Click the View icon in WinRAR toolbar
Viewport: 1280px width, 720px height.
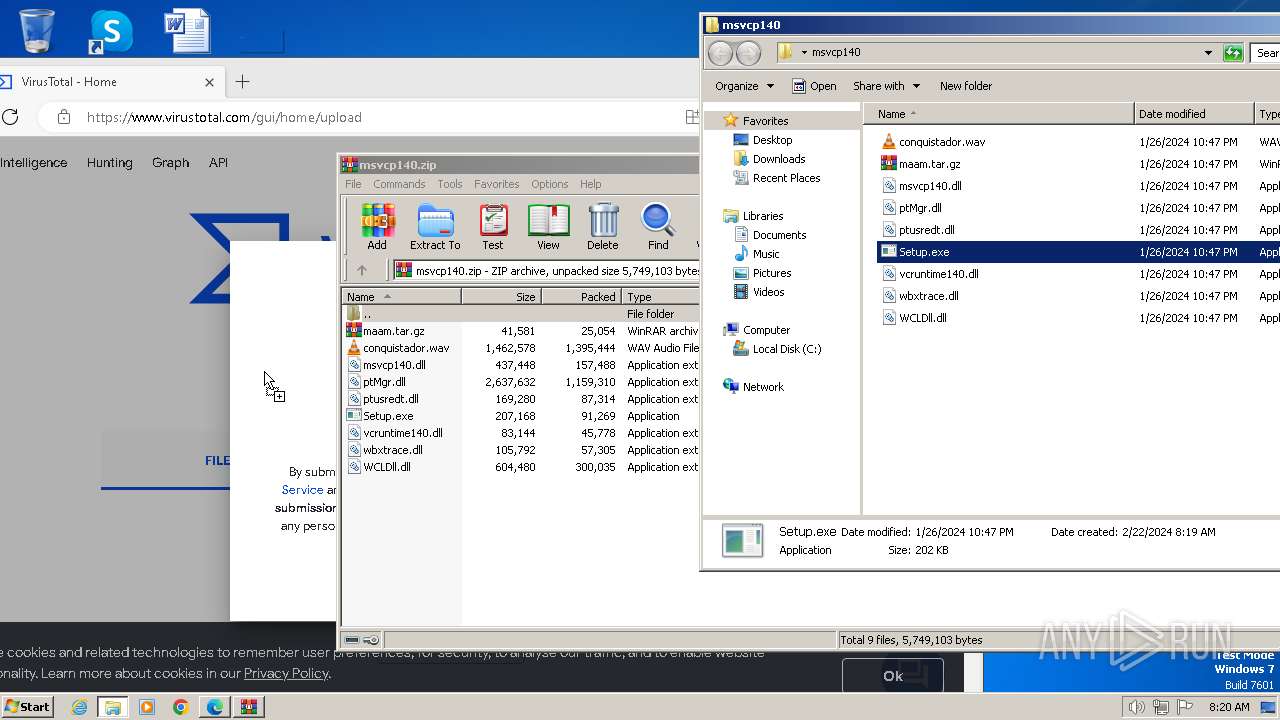[x=548, y=226]
